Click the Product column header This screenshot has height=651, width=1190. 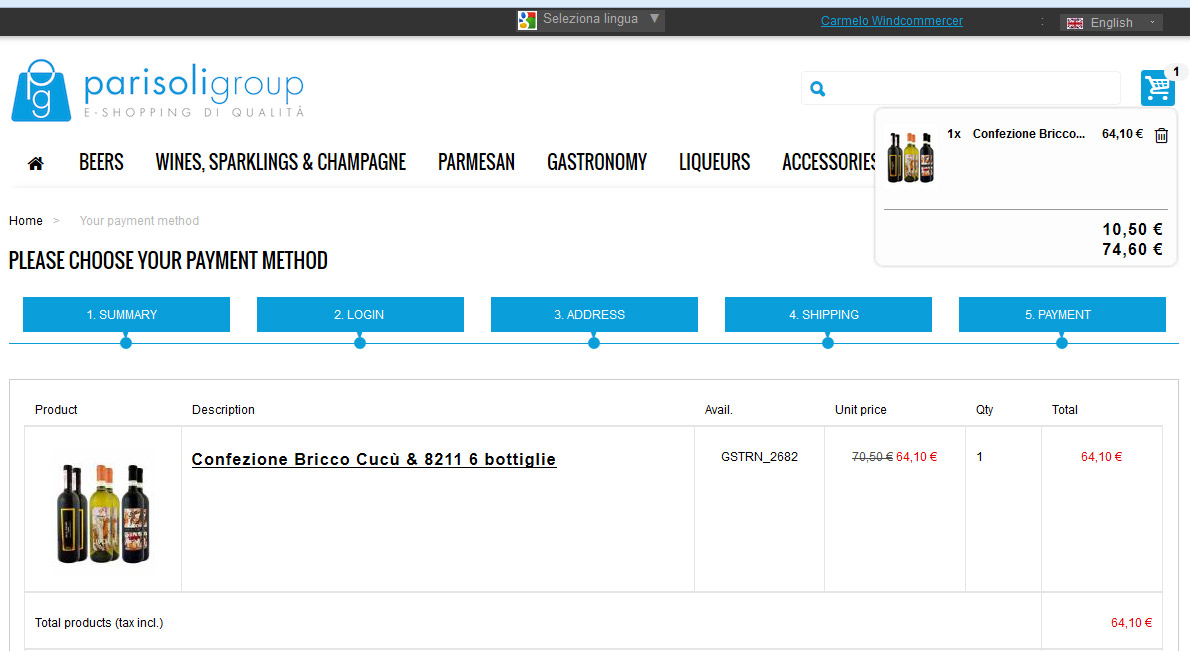56,410
